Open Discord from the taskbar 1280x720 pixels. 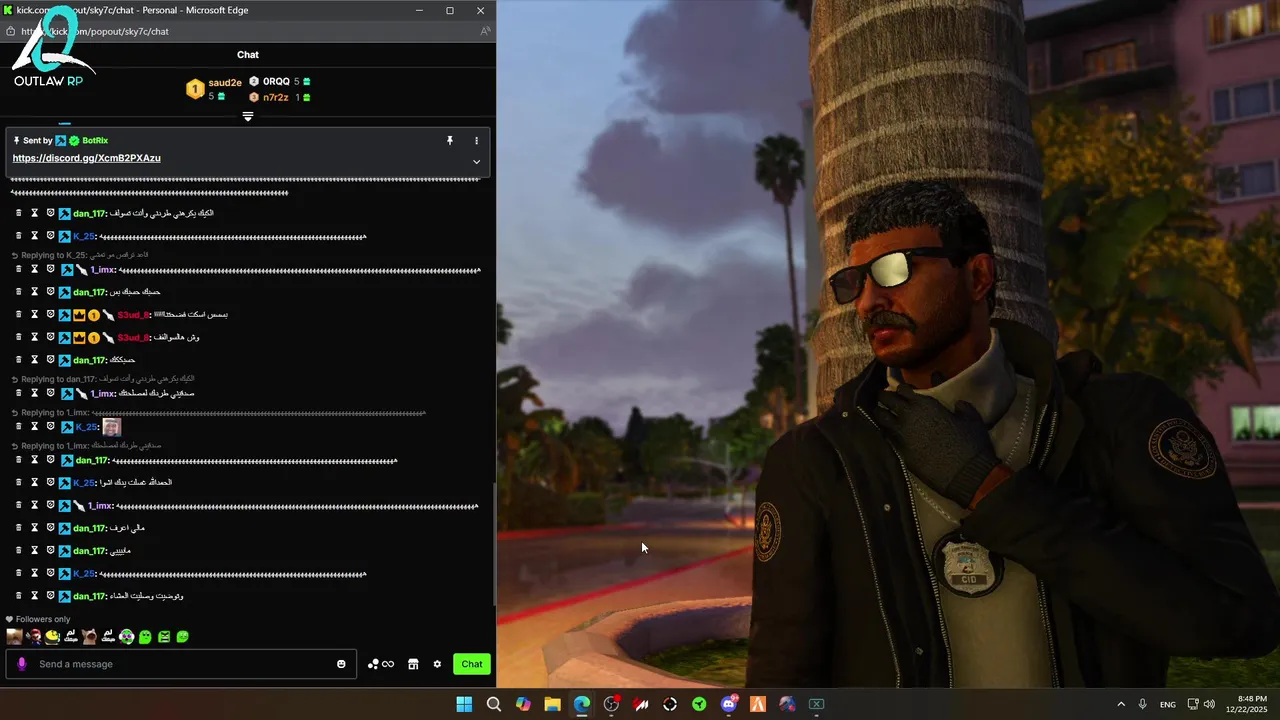click(729, 704)
